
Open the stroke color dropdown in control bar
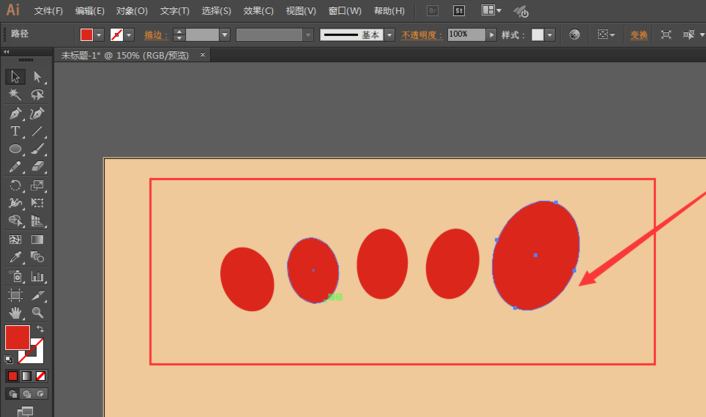(x=131, y=34)
